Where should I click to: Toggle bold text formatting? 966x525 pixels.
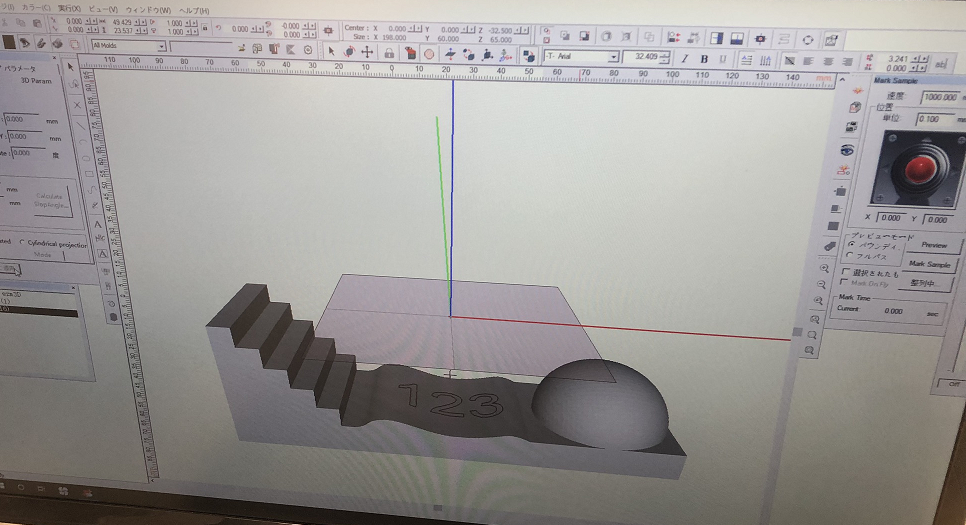pyautogui.click(x=704, y=59)
